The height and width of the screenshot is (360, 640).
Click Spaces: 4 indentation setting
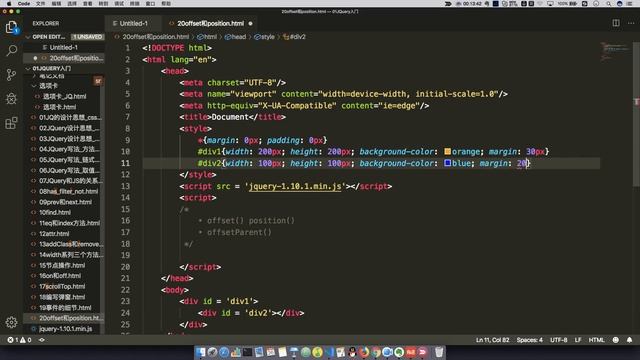pyautogui.click(x=529, y=340)
